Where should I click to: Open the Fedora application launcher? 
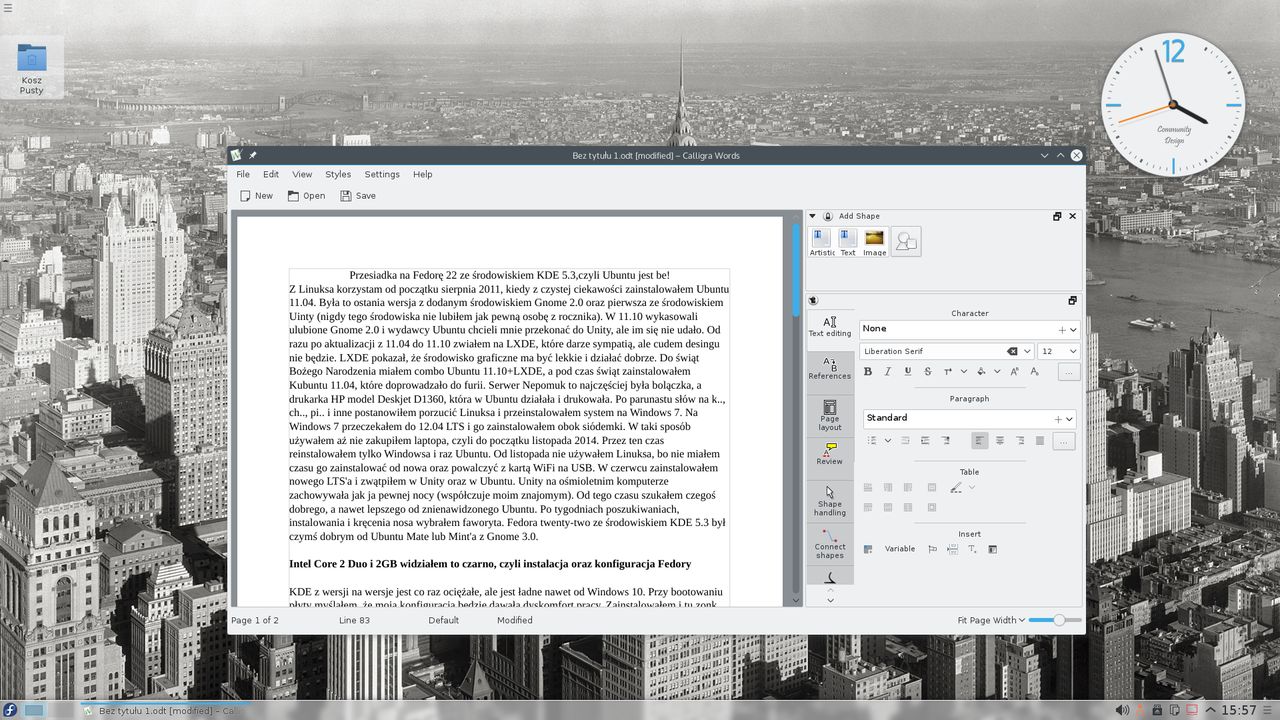coord(10,710)
